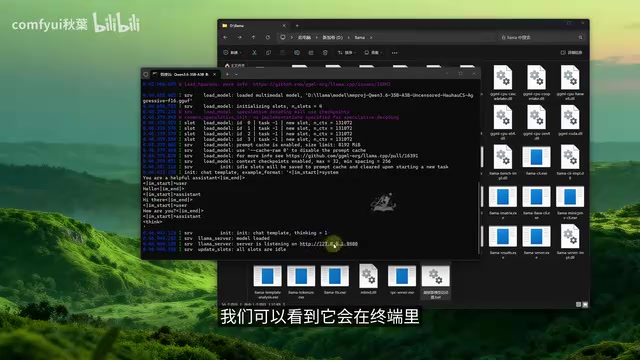The image size is (640, 360).
Task: Open the three-dot more options menu in Explorer
Action: pos(394,53)
